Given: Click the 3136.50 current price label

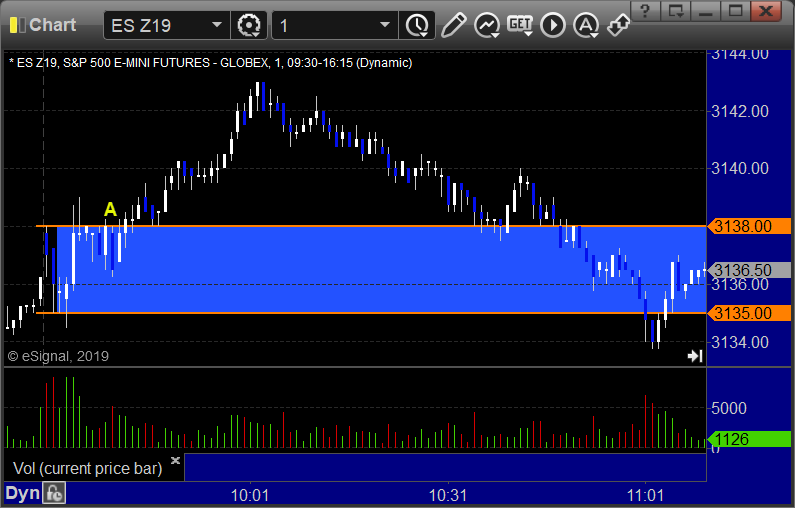Looking at the screenshot, I should coord(749,270).
